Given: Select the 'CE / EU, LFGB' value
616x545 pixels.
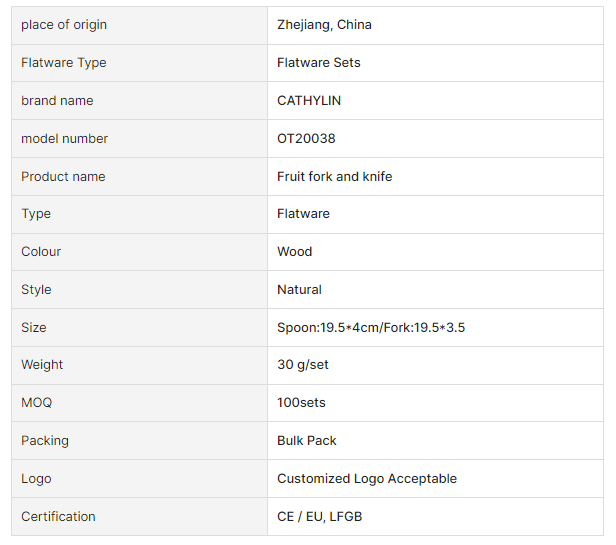Looking at the screenshot, I should 319,517.
